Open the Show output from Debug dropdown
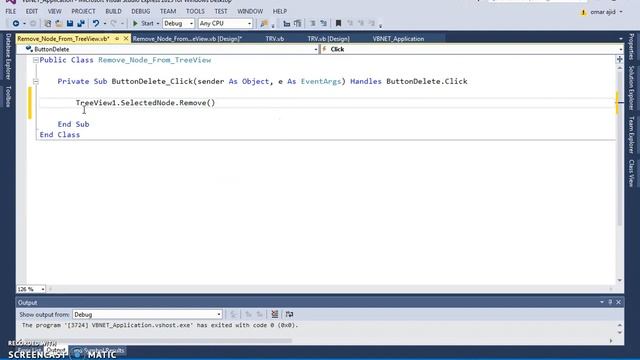The width and height of the screenshot is (640, 360). tap(147, 314)
